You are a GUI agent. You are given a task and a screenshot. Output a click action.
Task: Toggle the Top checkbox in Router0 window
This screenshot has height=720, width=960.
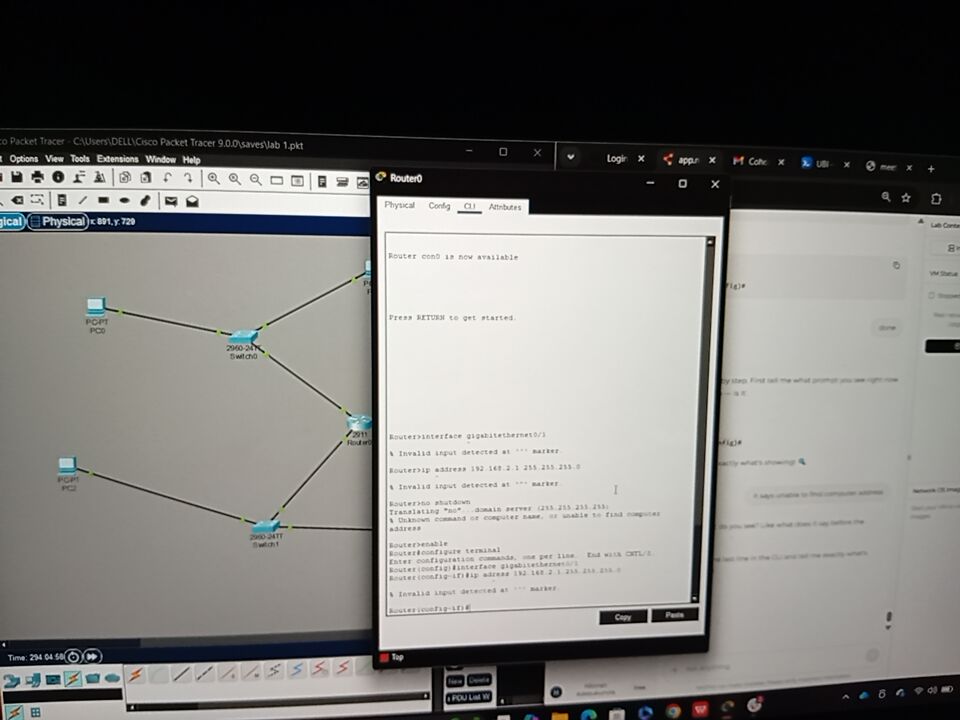tap(384, 658)
